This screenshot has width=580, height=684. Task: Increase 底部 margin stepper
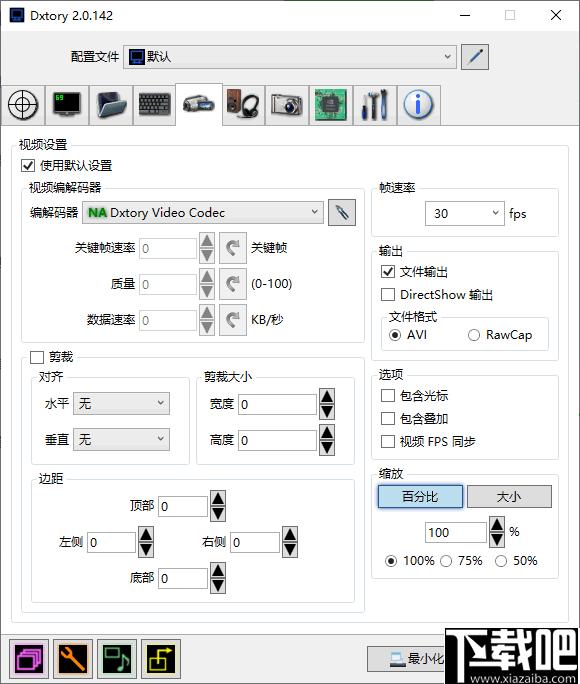tap(218, 571)
